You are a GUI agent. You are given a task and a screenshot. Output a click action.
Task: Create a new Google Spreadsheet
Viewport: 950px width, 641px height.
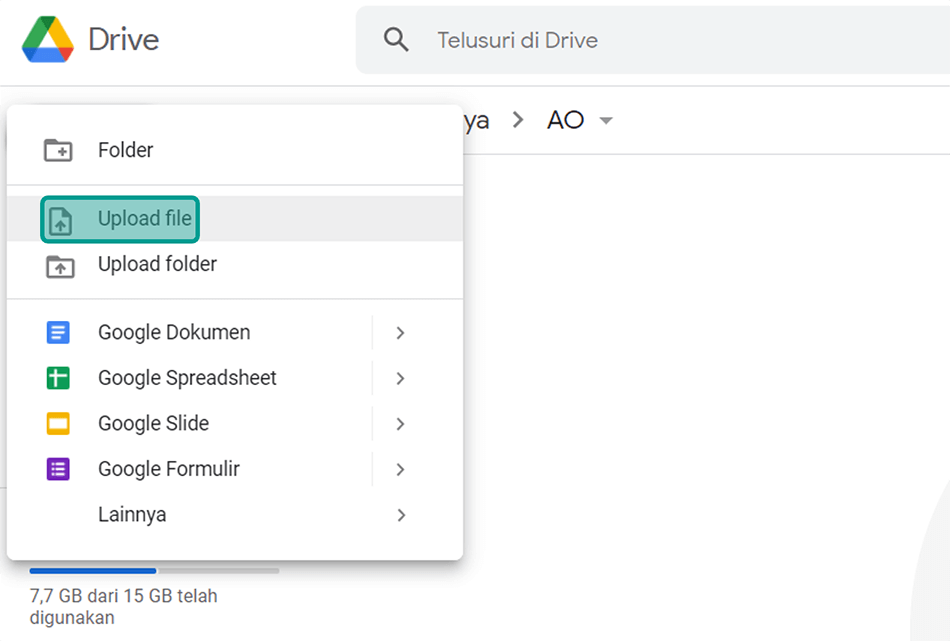pos(189,378)
